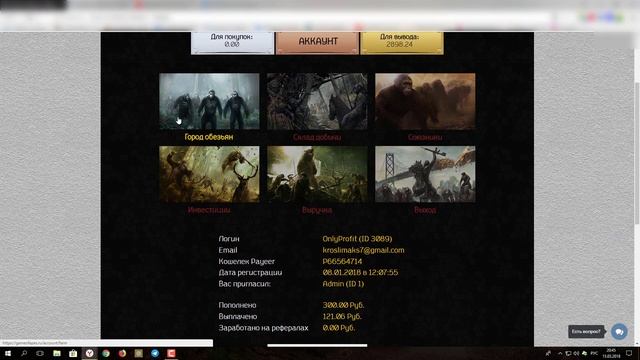The height and width of the screenshot is (360, 640).
Task: Click the Для вывода balance panel
Action: (402, 42)
